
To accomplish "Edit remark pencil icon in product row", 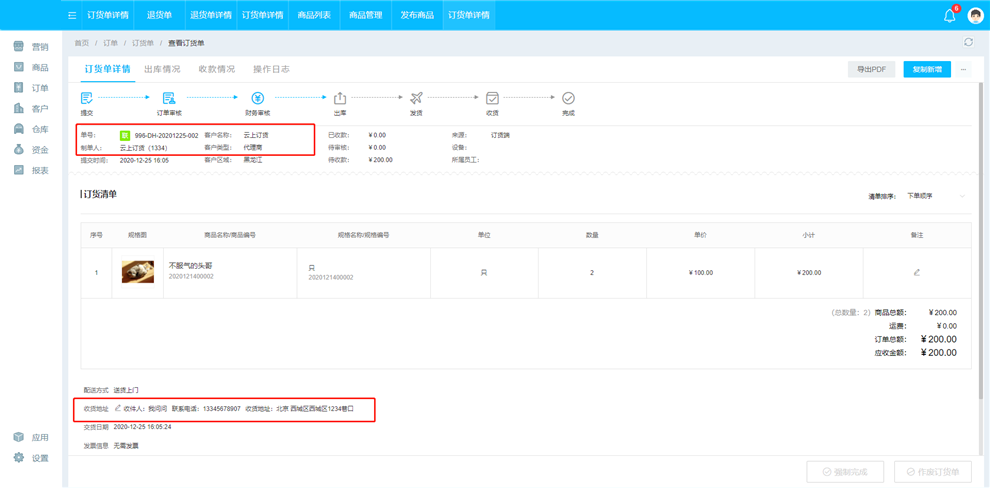I will coord(916,272).
